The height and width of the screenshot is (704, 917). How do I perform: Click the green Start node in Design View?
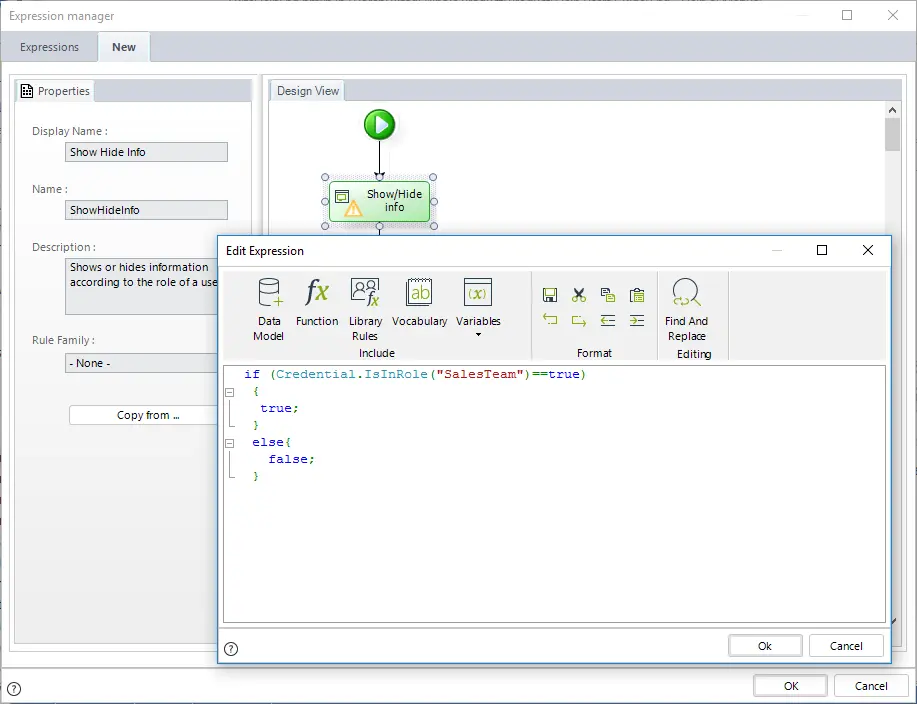click(380, 125)
